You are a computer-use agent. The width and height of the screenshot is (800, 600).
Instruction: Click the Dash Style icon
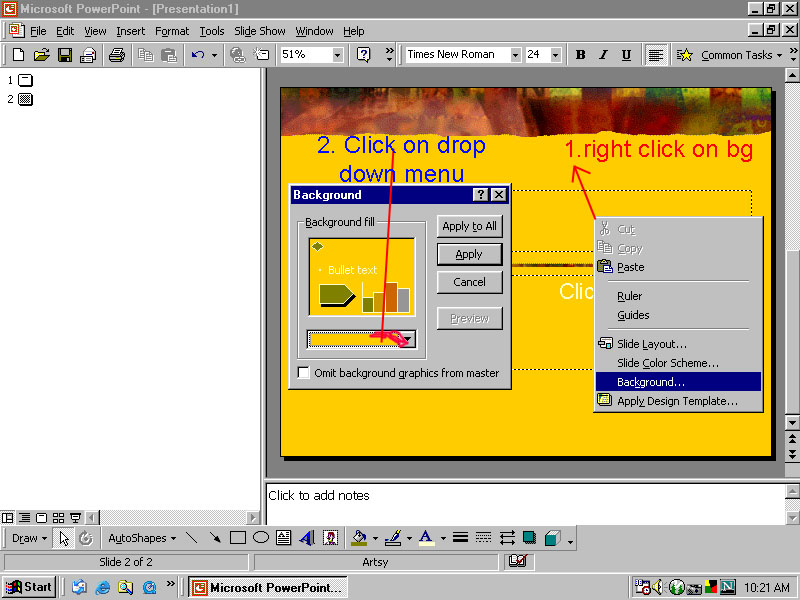pyautogui.click(x=483, y=538)
